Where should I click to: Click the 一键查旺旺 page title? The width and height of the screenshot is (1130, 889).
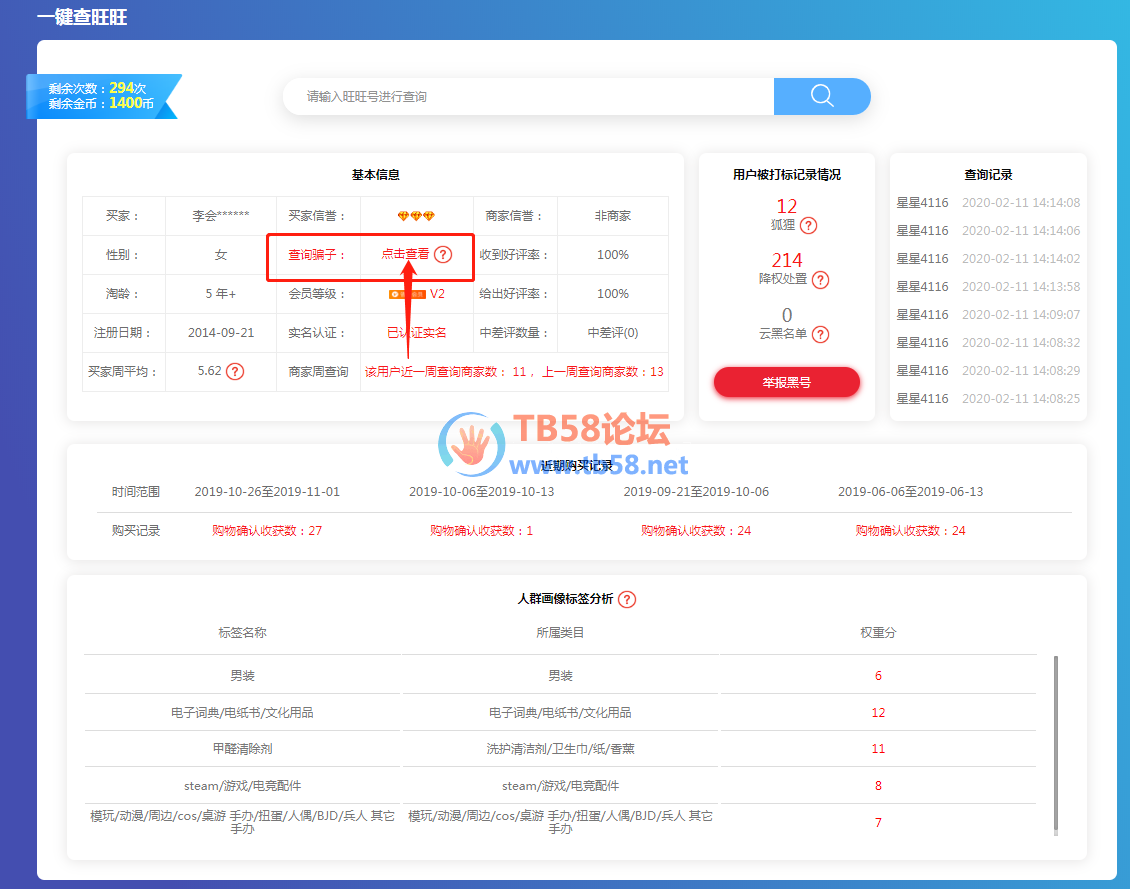point(82,17)
